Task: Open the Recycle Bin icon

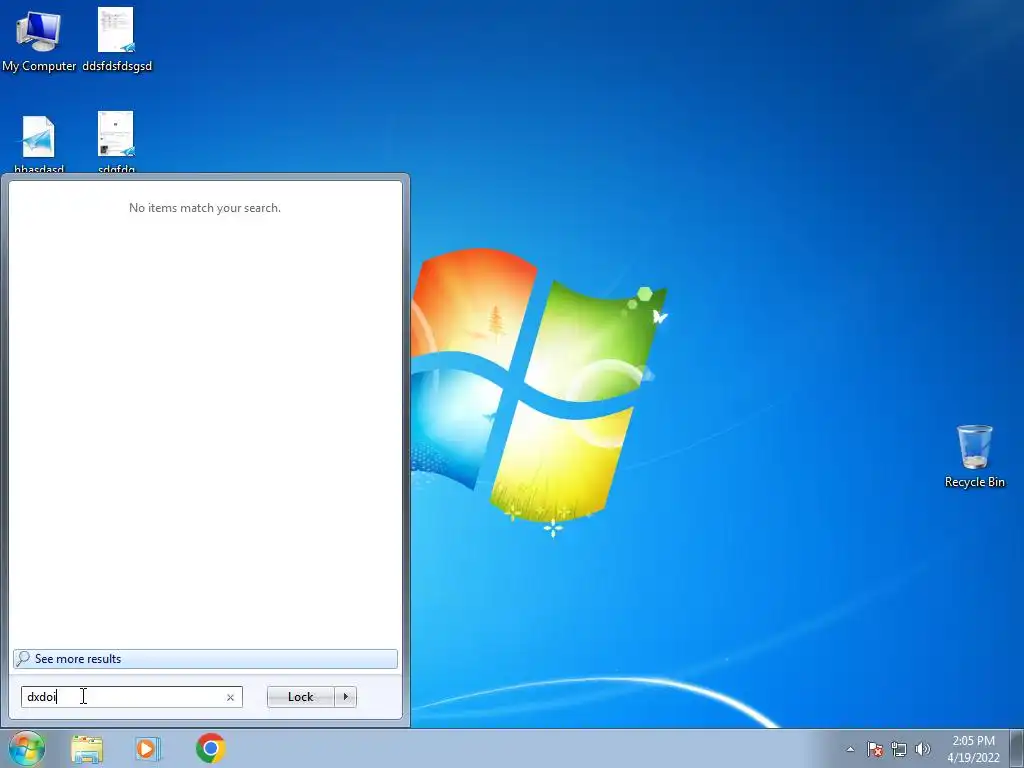Action: (974, 456)
